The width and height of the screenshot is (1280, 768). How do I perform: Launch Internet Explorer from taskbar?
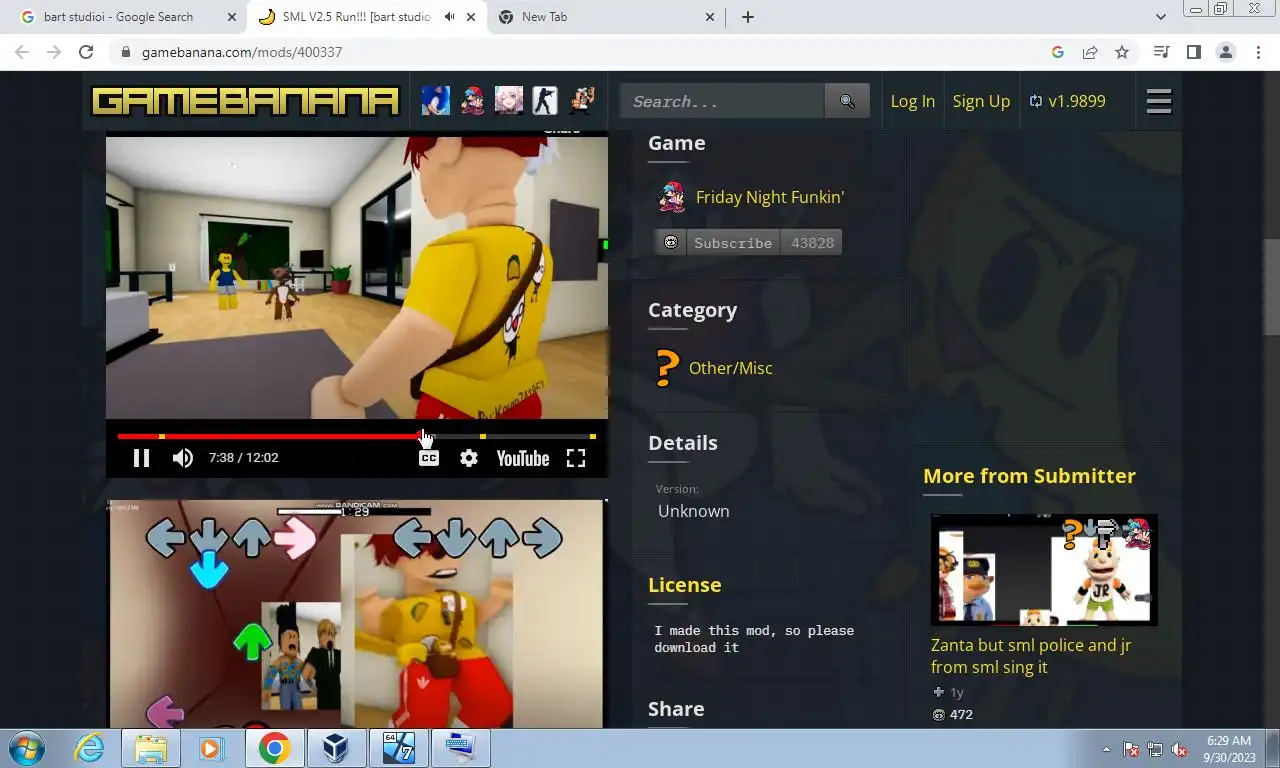click(89, 748)
